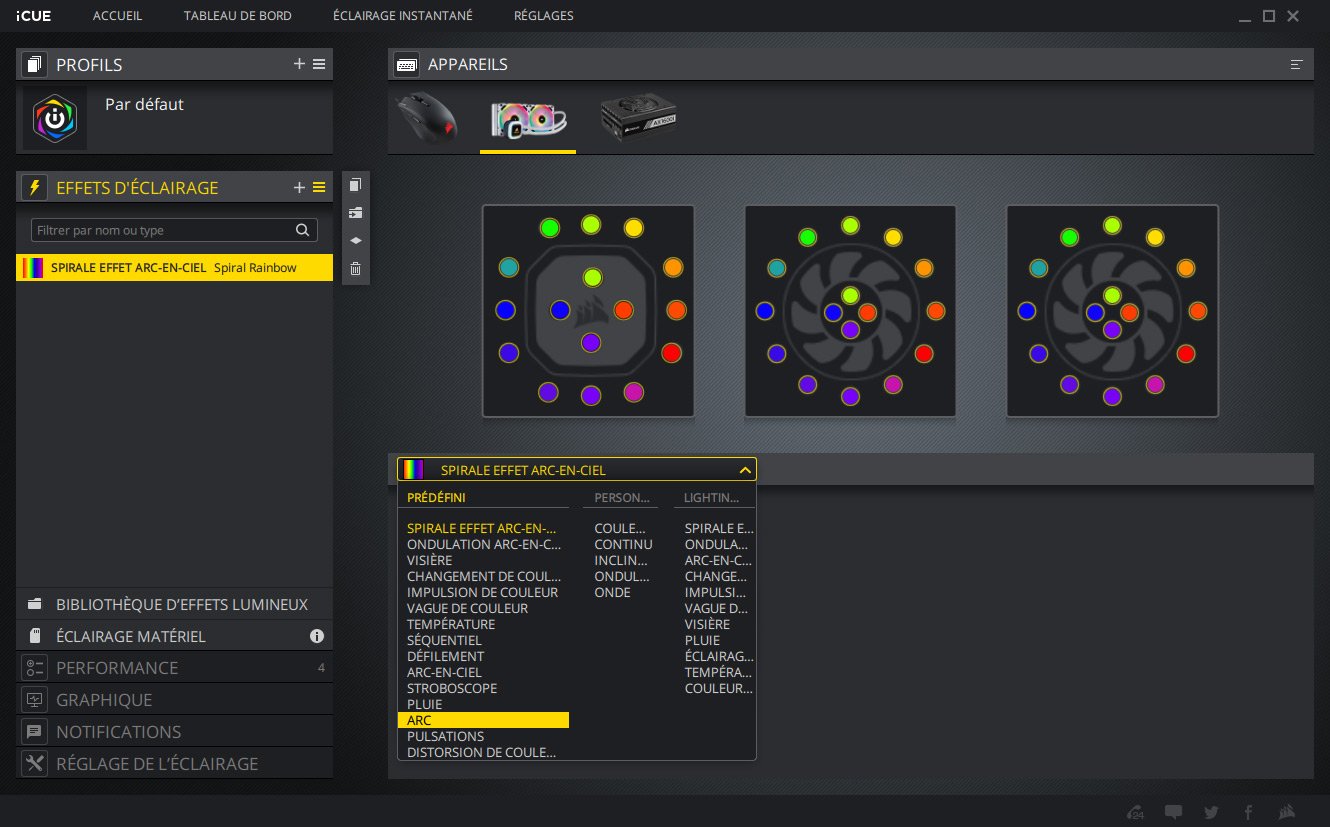Choose highlighted ARC preset in dropdown
The height and width of the screenshot is (827, 1330).
tap(483, 720)
